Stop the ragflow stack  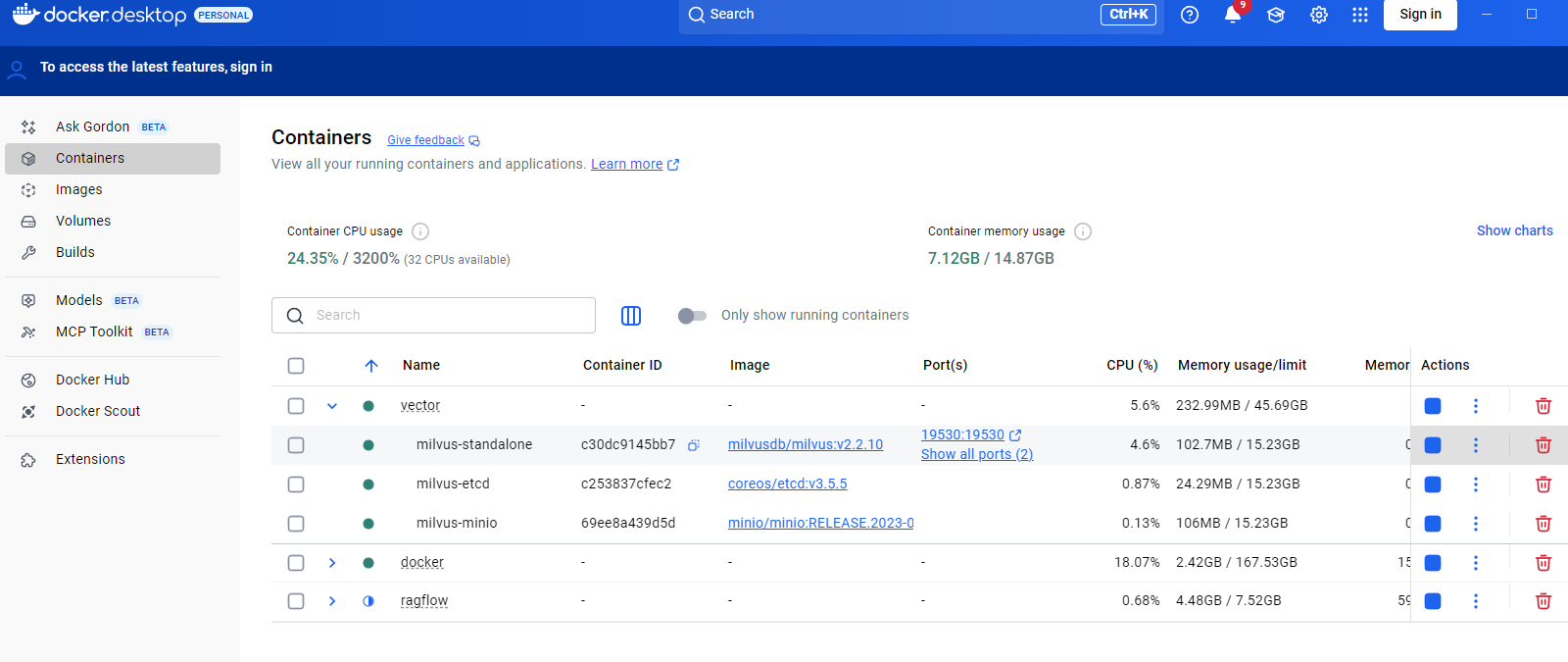coord(1433,601)
